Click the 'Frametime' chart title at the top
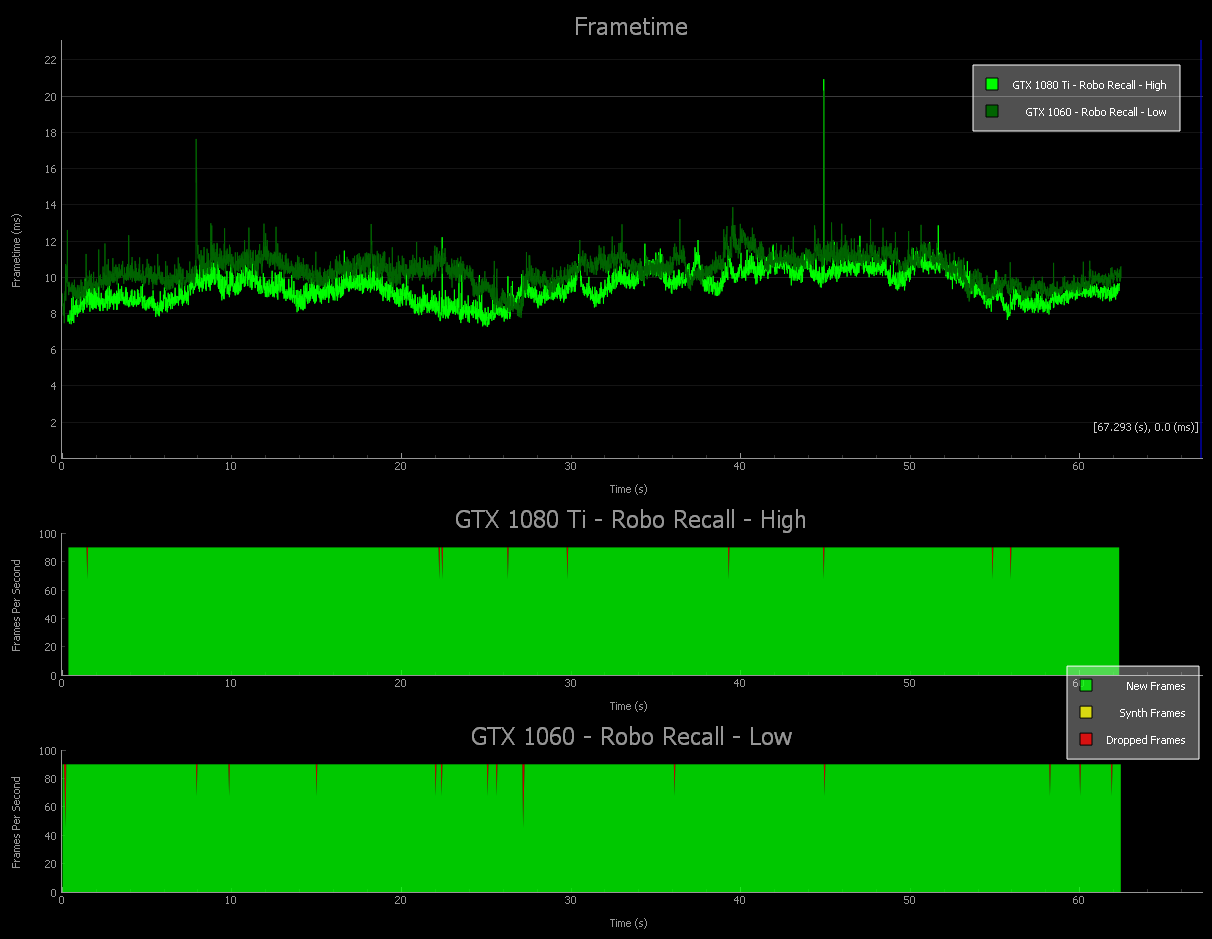Image resolution: width=1212 pixels, height=939 pixels. [631, 27]
